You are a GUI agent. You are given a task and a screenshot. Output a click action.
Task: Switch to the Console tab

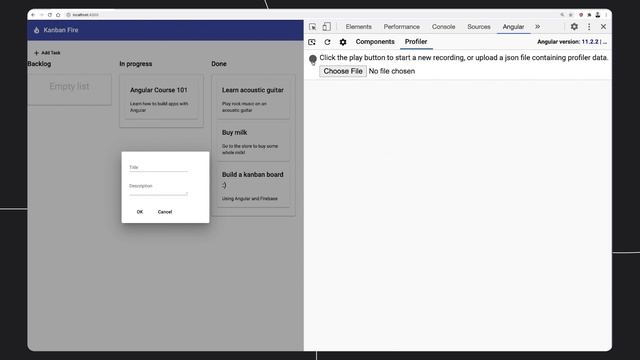(x=443, y=27)
